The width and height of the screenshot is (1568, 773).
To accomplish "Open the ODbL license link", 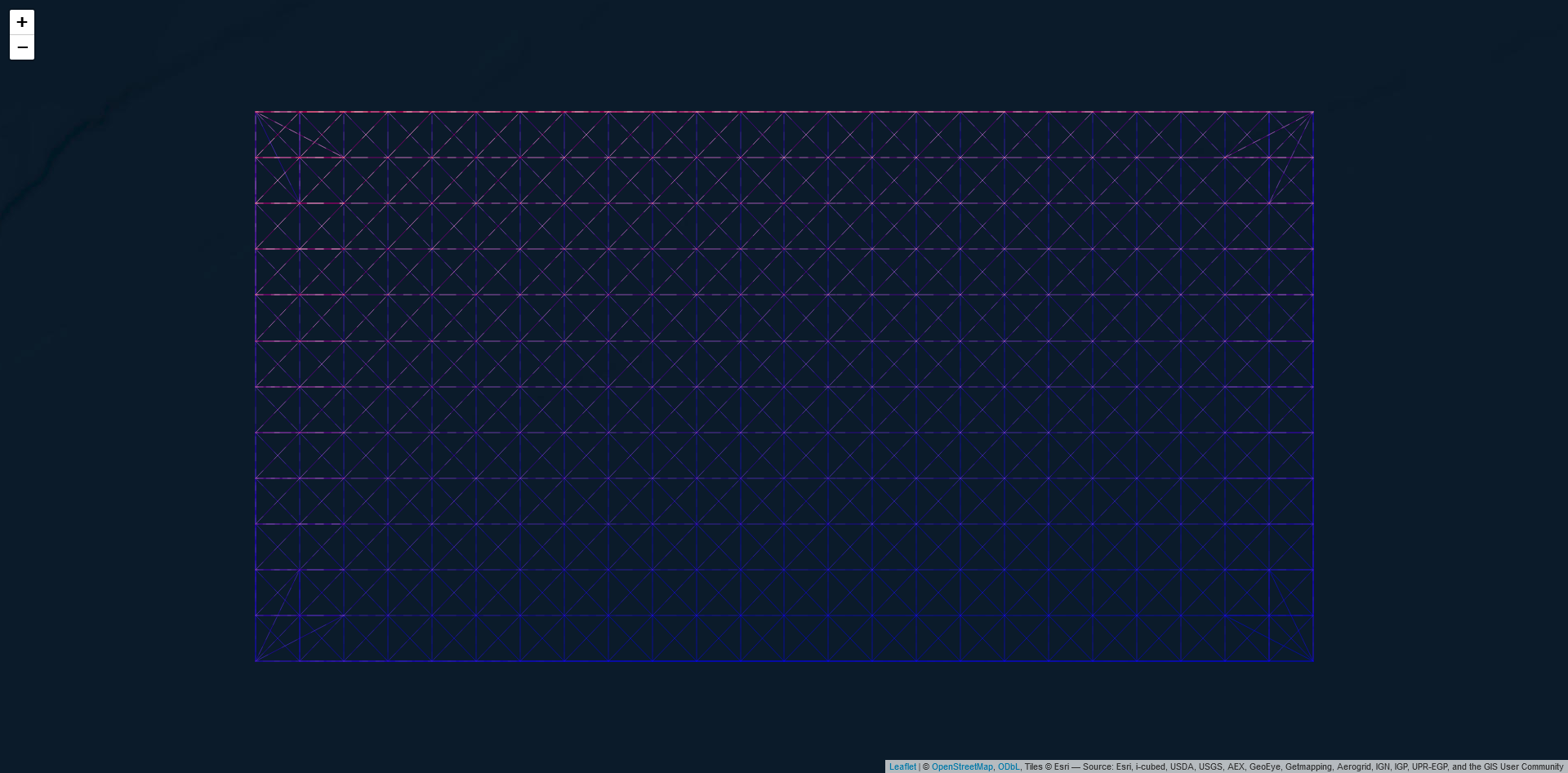I will pyautogui.click(x=1008, y=766).
